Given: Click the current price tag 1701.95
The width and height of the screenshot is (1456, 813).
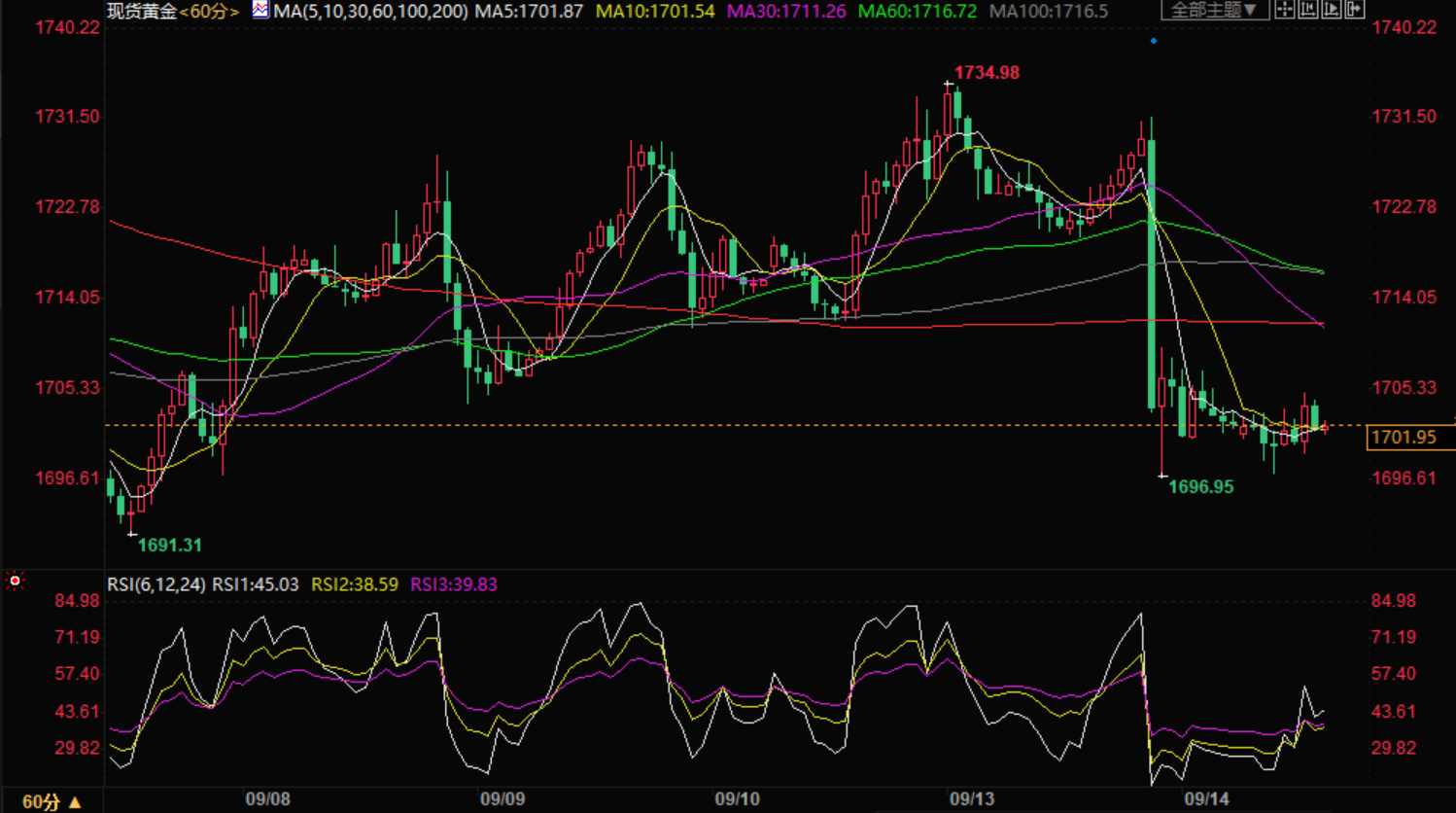Looking at the screenshot, I should [x=1403, y=438].
